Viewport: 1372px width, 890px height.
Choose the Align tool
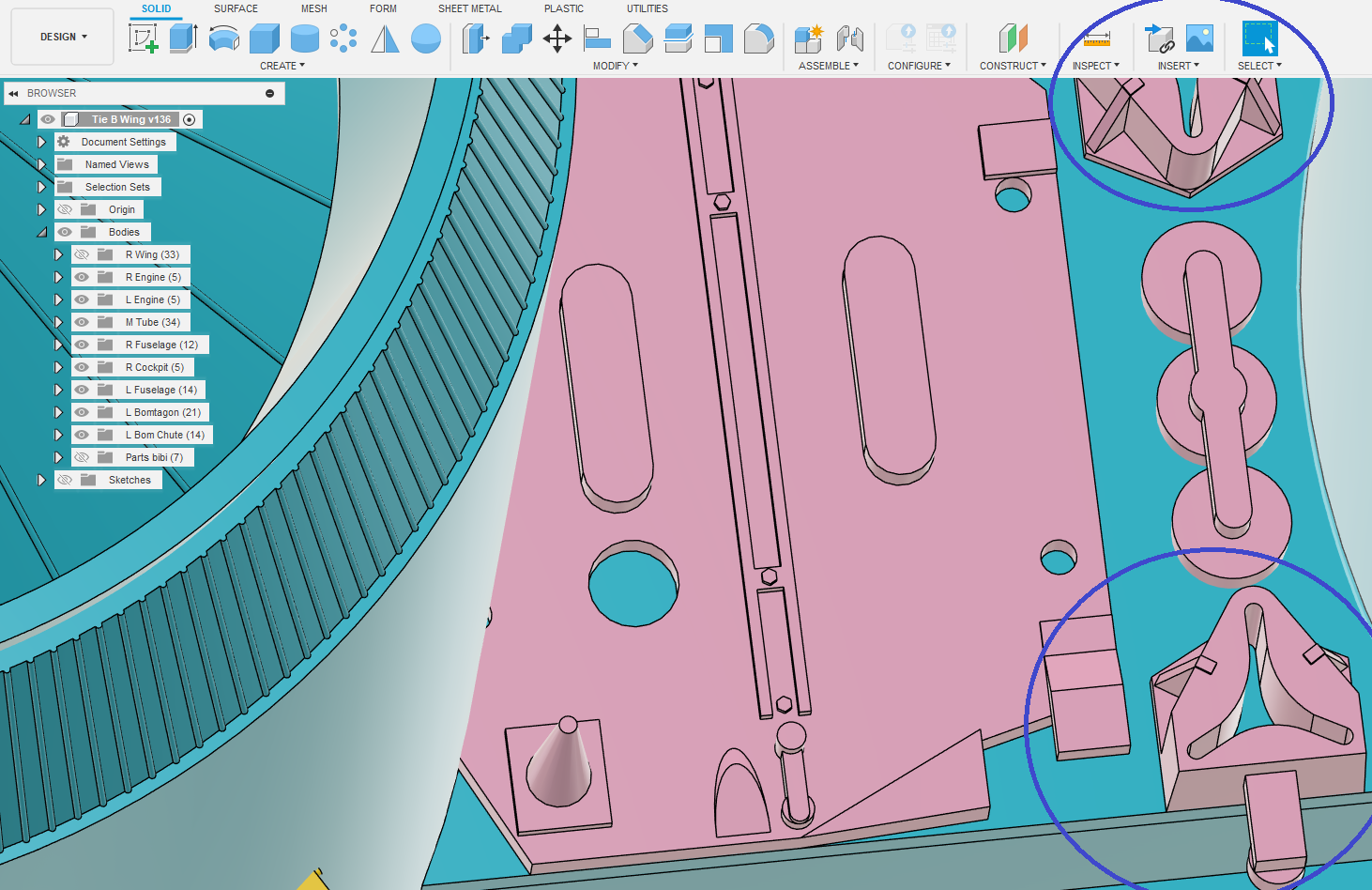point(597,38)
